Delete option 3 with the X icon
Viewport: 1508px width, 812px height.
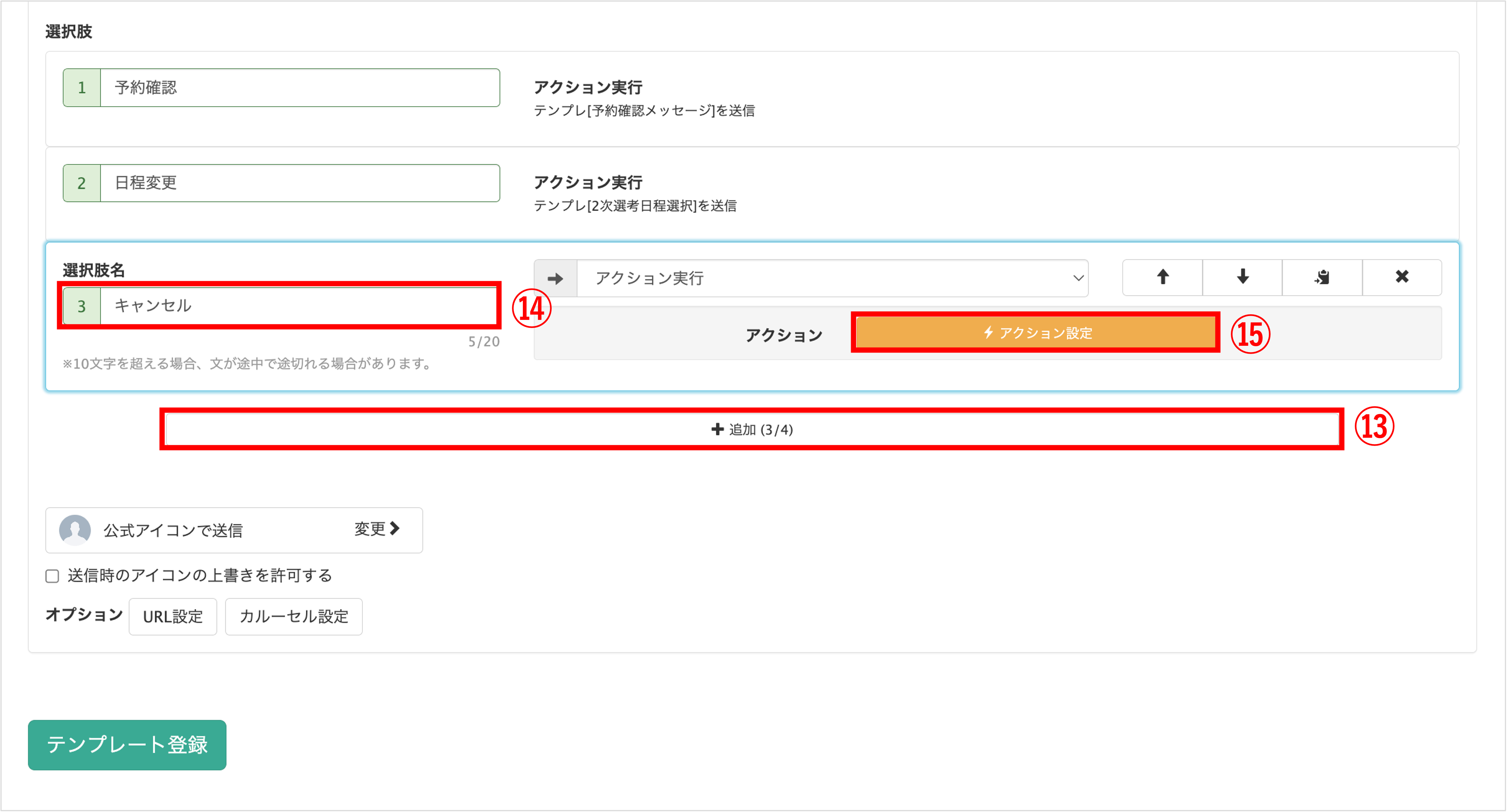pos(1402,277)
